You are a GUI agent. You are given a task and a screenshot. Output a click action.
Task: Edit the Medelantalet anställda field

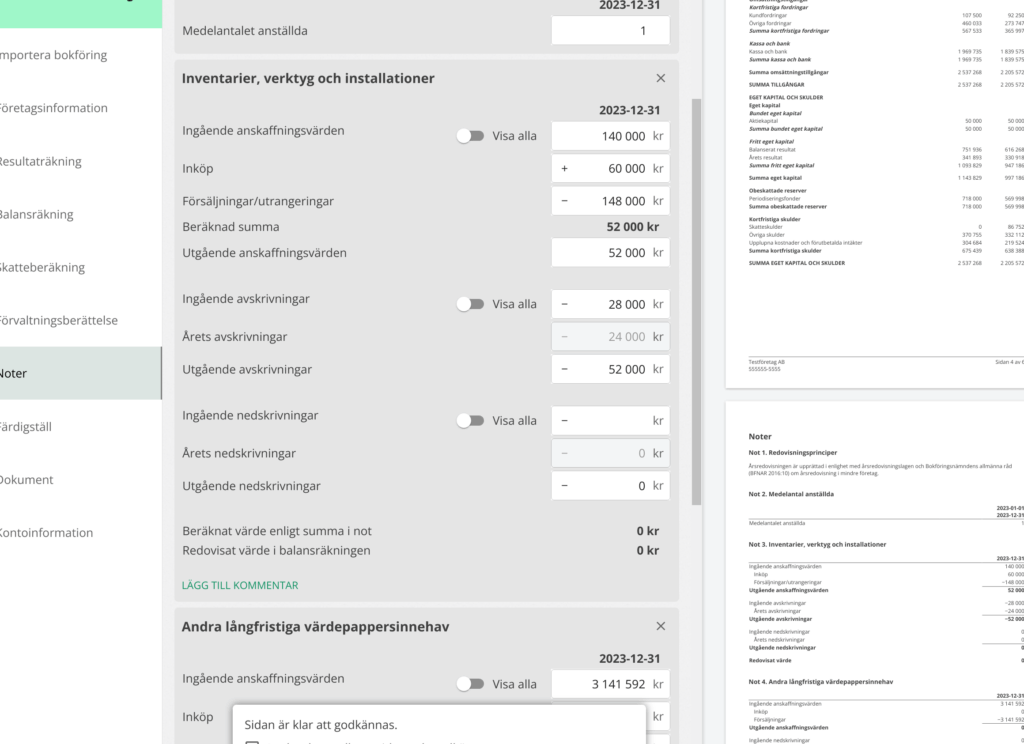pos(611,31)
